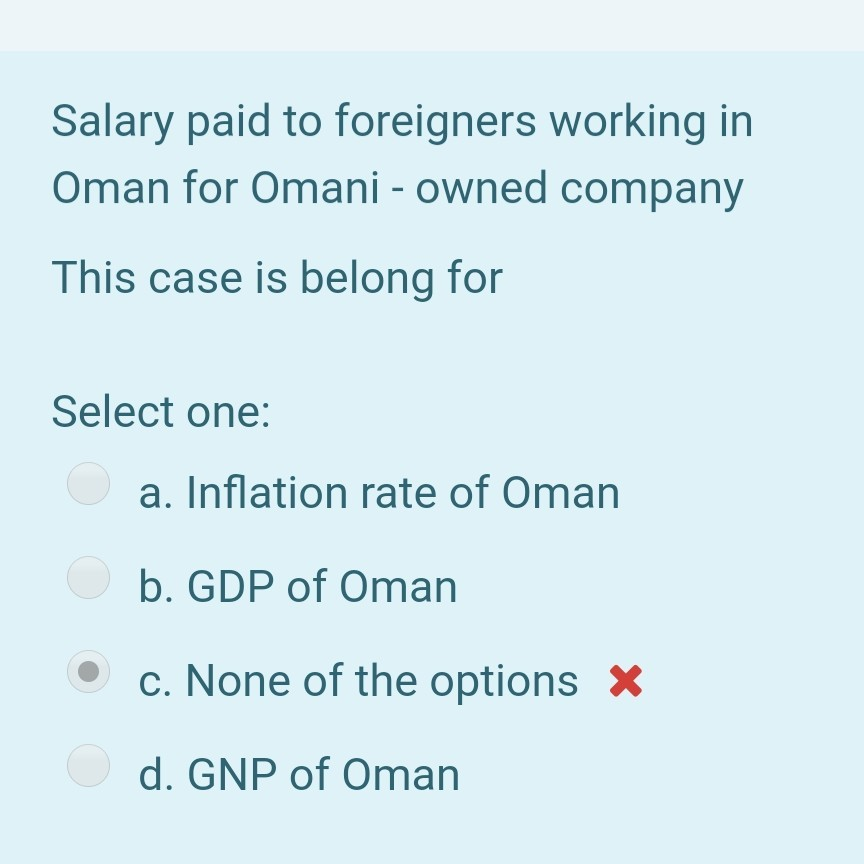Screen dimensions: 864x864
Task: Click the white question area background header
Action: (432, 25)
